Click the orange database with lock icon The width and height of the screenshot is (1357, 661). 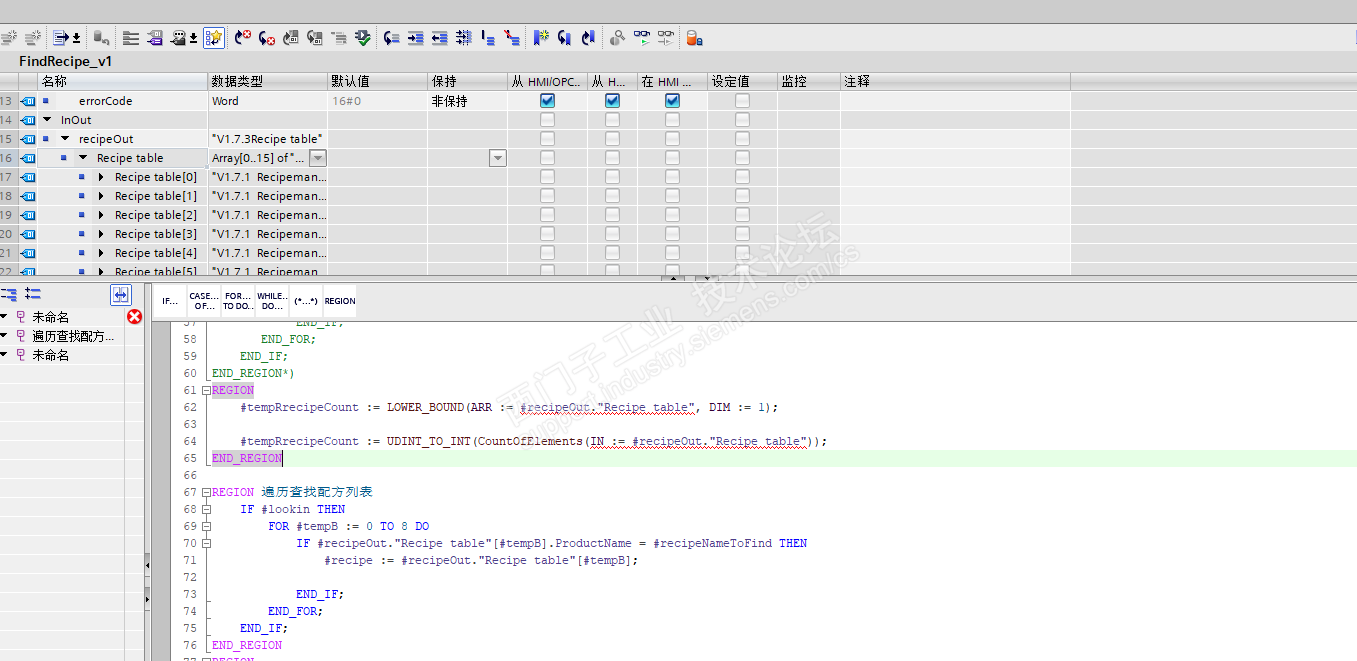coord(693,38)
